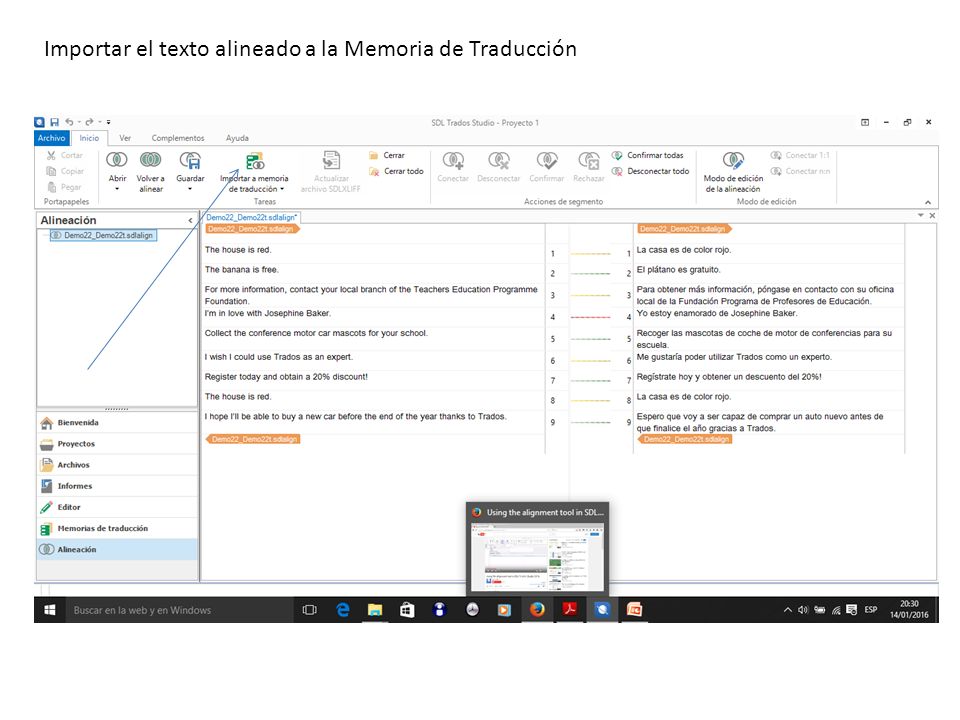Open the Memorias de traducción view
The height and width of the screenshot is (720, 960).
(x=118, y=528)
